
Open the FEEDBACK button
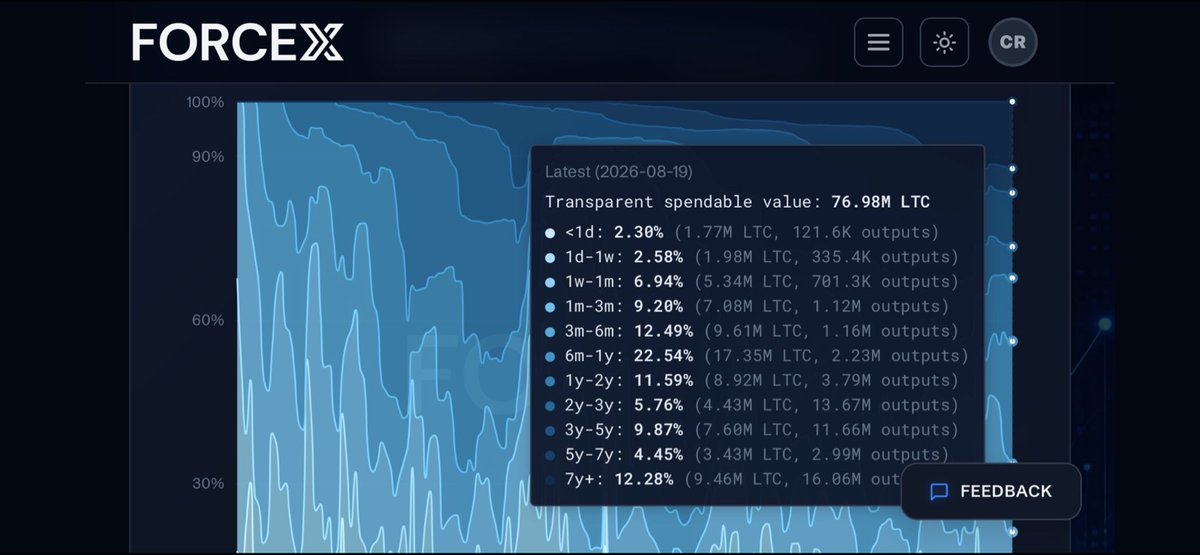[991, 491]
